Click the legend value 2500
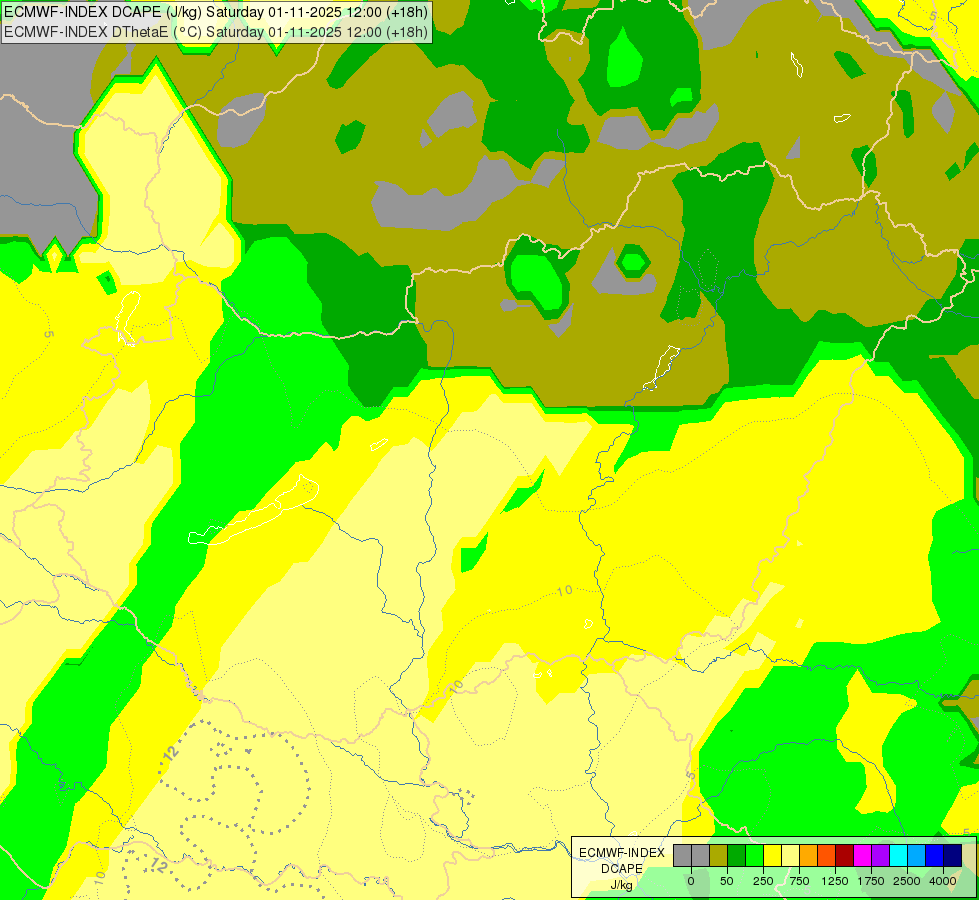 pyautogui.click(x=907, y=881)
